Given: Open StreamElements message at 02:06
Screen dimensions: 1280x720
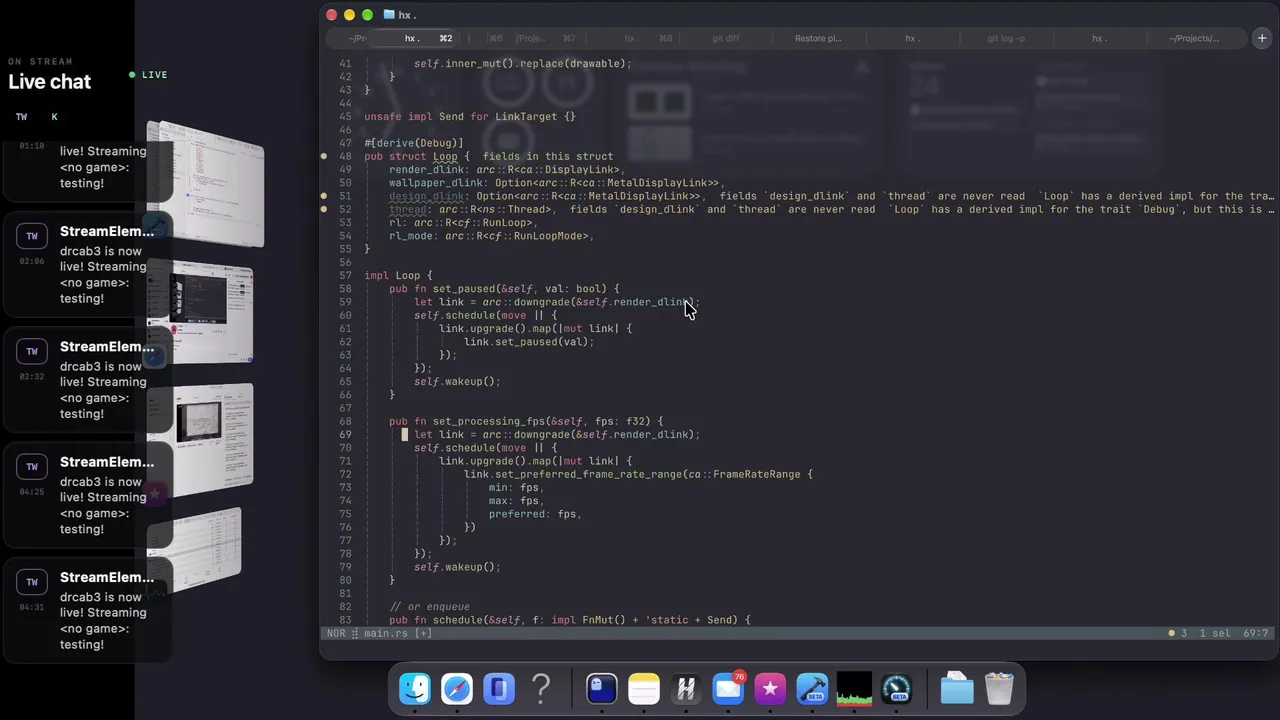Looking at the screenshot, I should [x=88, y=264].
